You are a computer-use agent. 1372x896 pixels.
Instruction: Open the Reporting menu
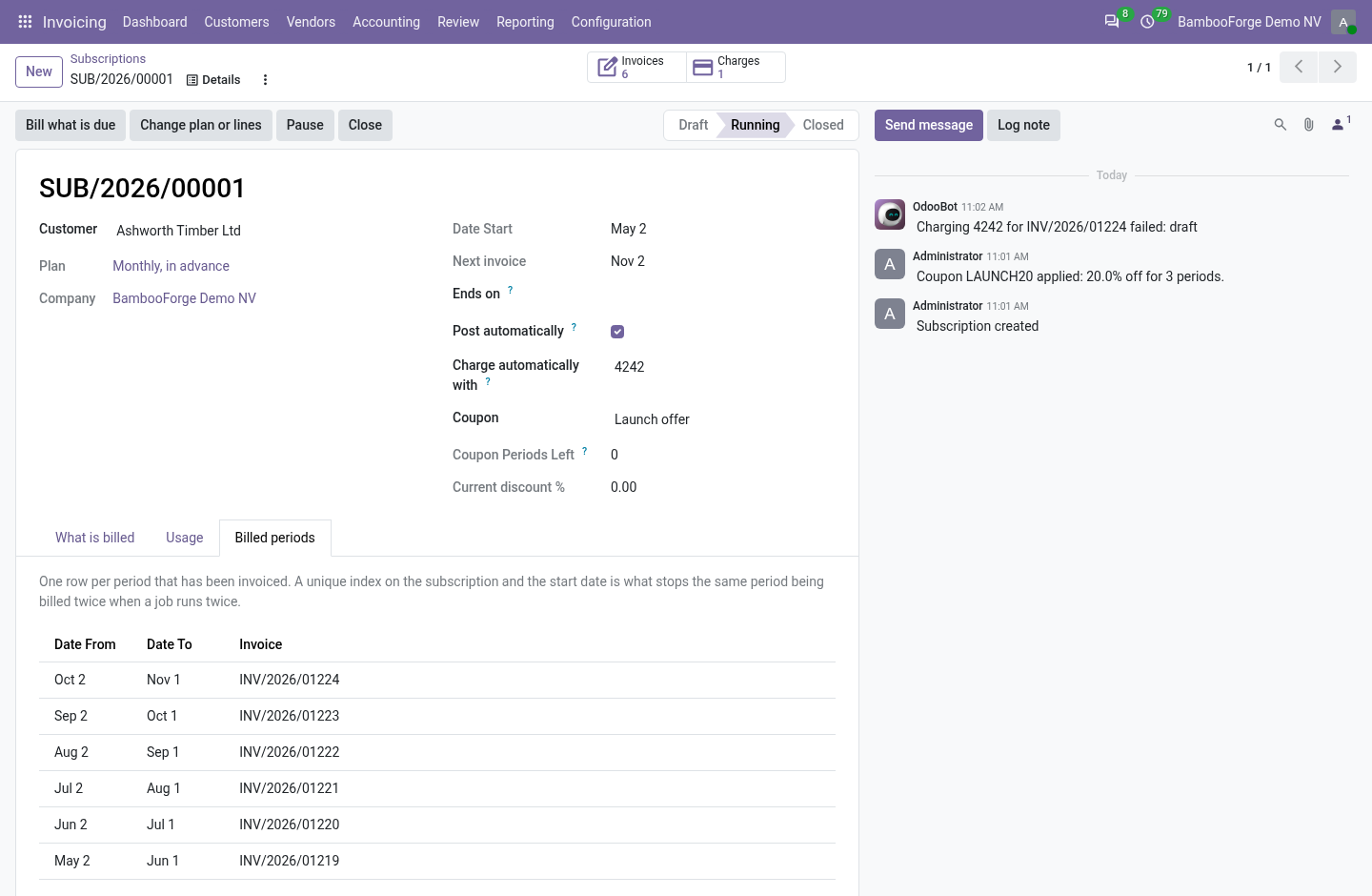pyautogui.click(x=525, y=22)
